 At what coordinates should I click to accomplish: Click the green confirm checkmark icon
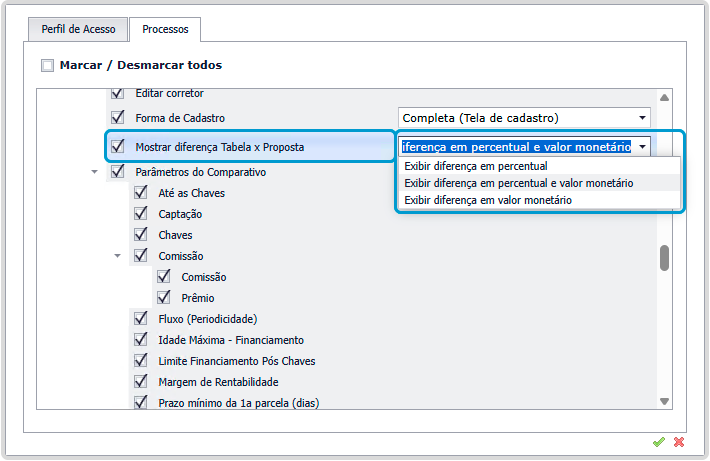[658, 441]
